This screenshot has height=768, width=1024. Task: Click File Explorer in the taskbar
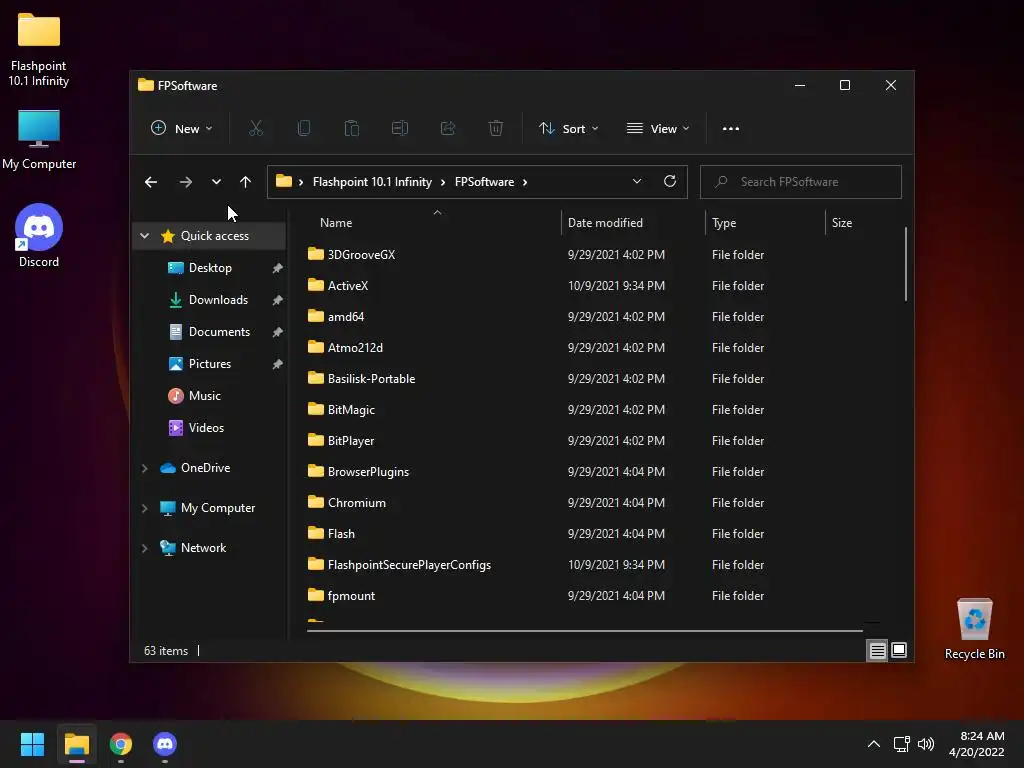[76, 744]
